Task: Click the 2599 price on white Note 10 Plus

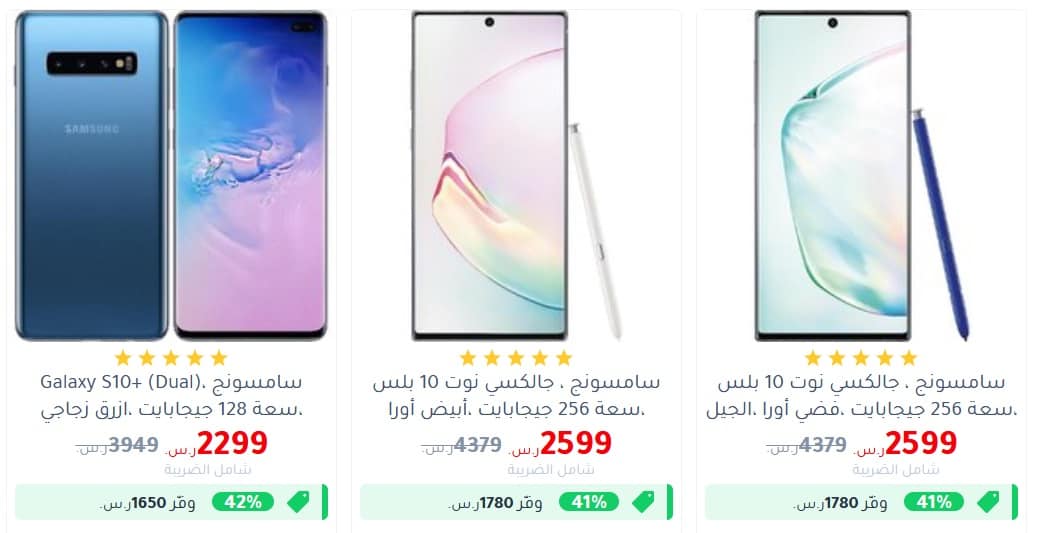Action: click(576, 443)
